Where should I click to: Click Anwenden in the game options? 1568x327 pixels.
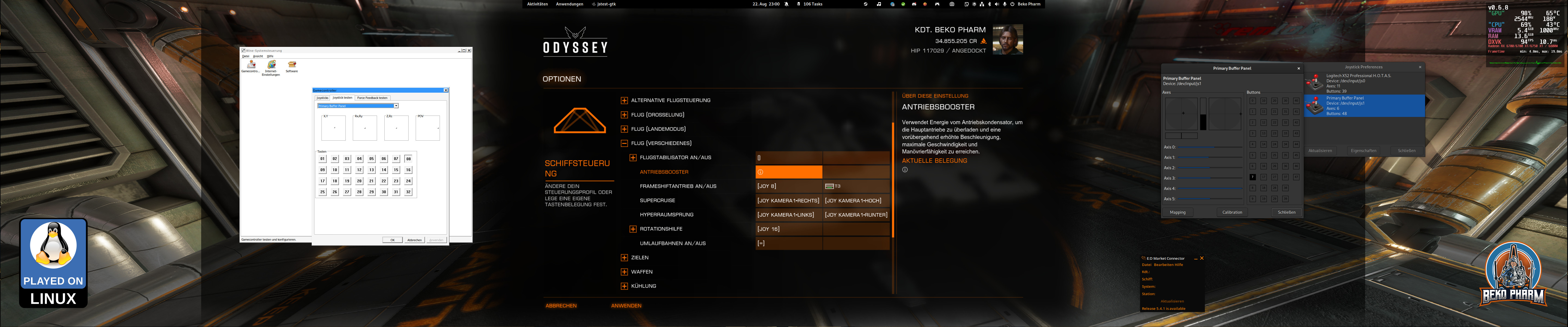pos(626,306)
